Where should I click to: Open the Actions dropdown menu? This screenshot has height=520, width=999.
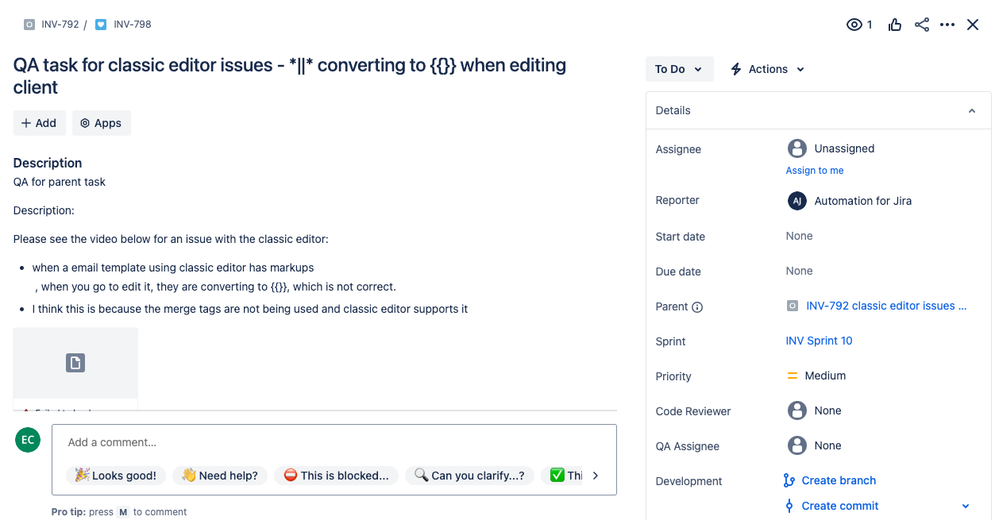point(768,69)
